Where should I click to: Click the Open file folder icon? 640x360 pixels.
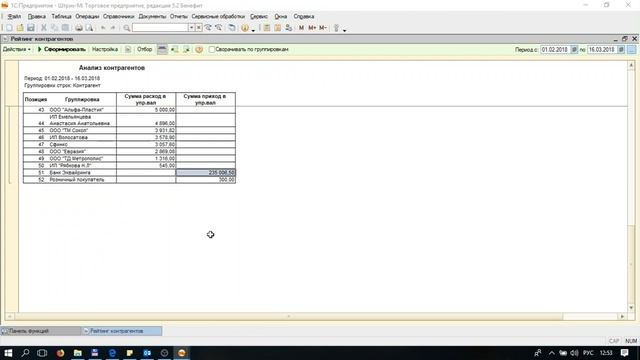(x=20, y=28)
